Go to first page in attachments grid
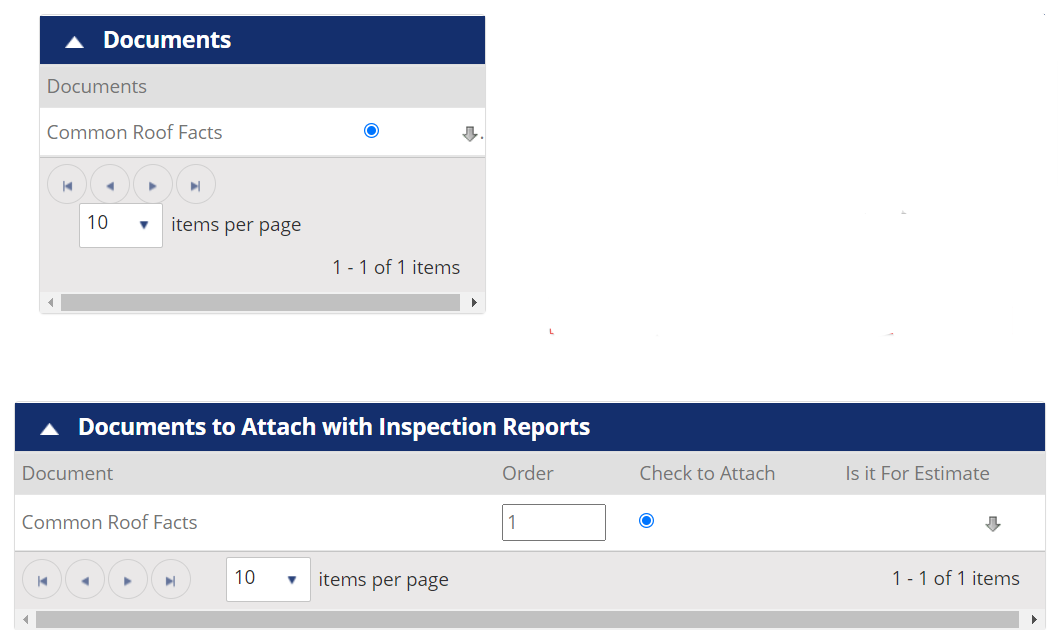This screenshot has height=630, width=1059. pyautogui.click(x=41, y=579)
